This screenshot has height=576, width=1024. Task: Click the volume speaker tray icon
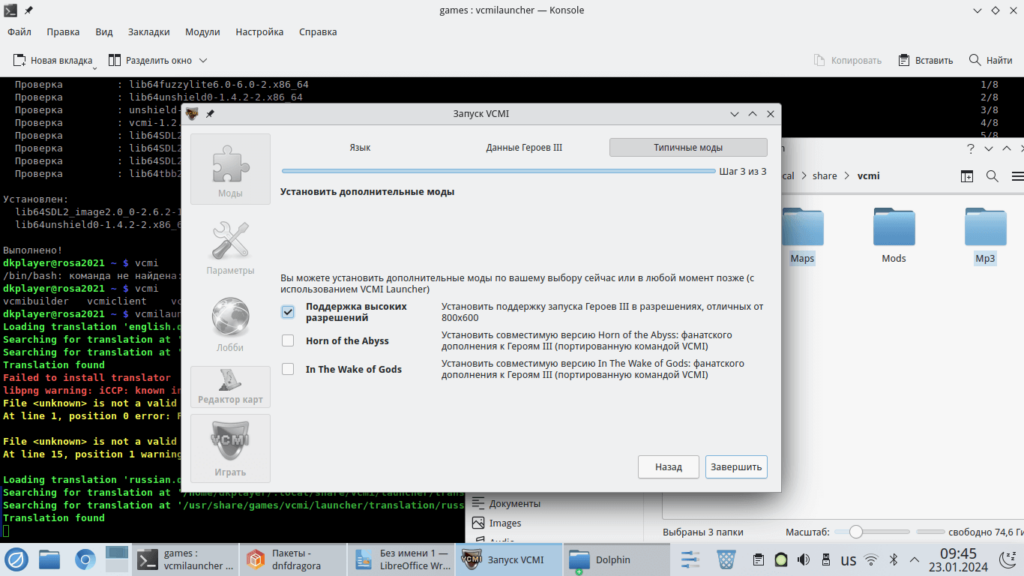point(803,560)
